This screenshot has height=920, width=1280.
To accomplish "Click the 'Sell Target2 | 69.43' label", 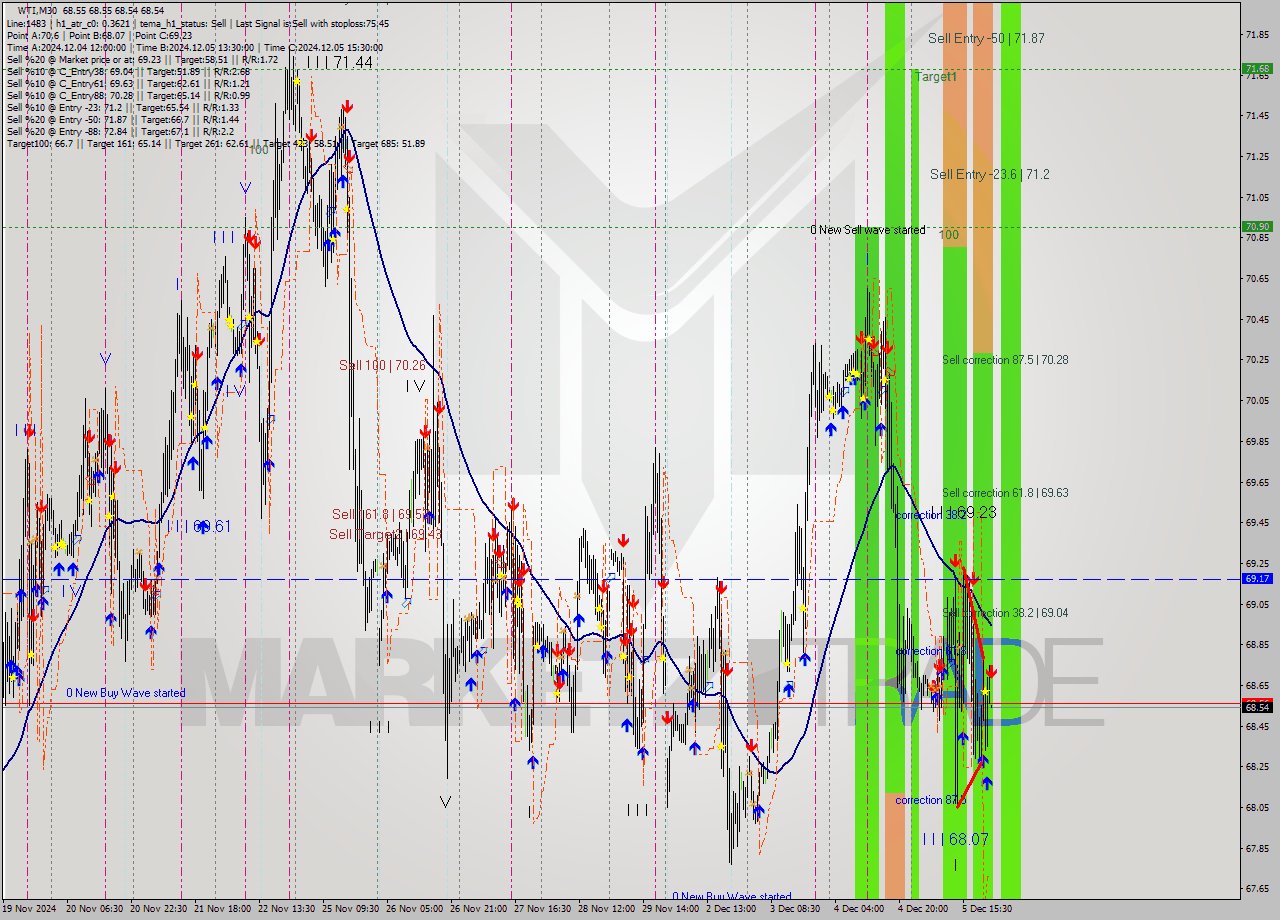I will pyautogui.click(x=385, y=535).
